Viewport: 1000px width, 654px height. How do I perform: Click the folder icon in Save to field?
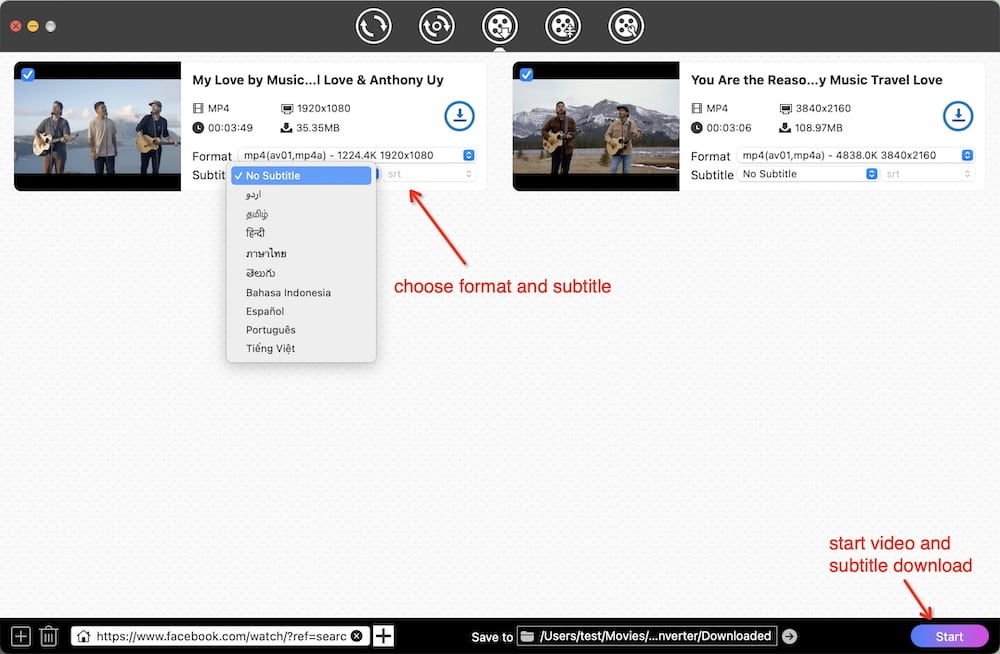pyautogui.click(x=527, y=636)
